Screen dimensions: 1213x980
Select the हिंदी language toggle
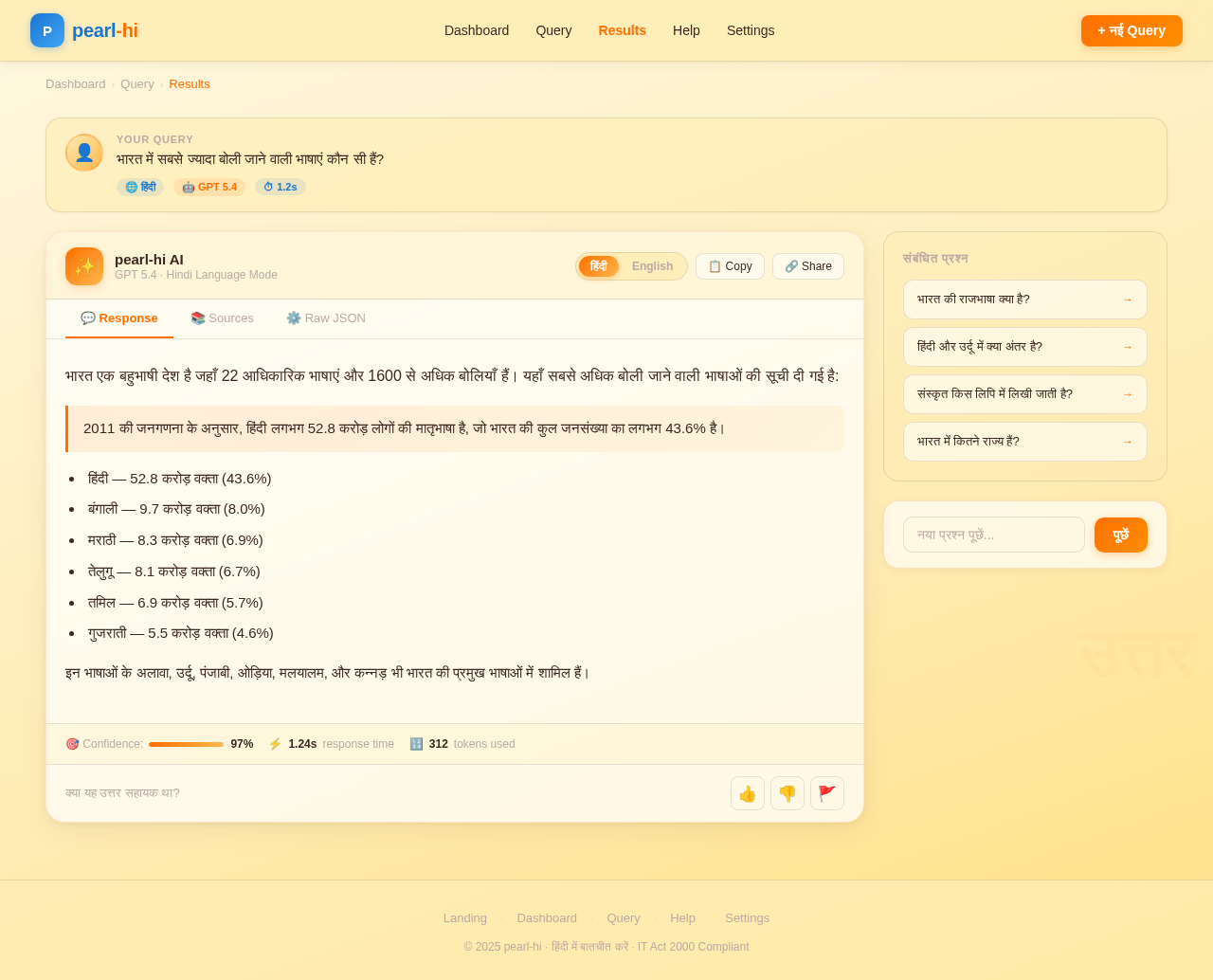(x=599, y=266)
